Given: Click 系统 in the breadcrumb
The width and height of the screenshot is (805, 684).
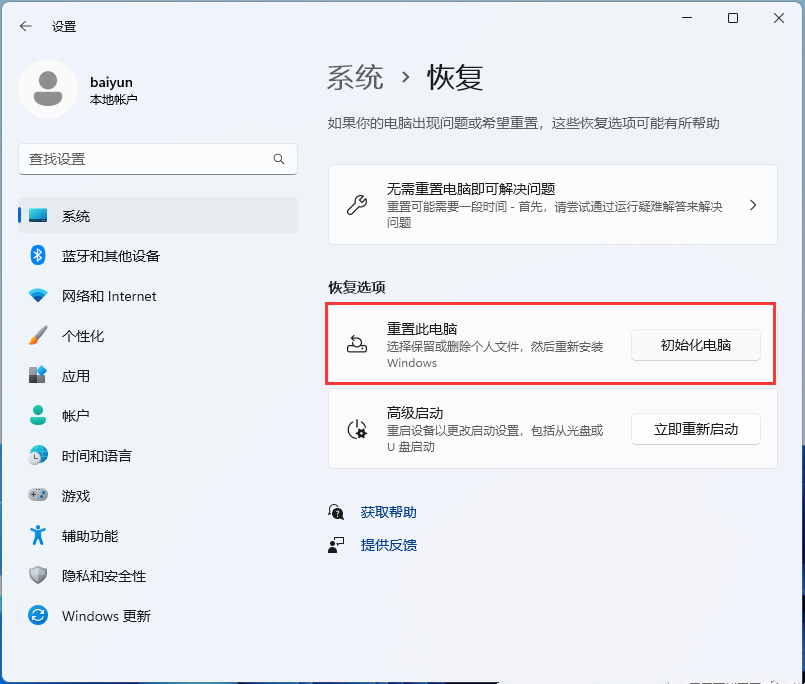Looking at the screenshot, I should click(355, 78).
